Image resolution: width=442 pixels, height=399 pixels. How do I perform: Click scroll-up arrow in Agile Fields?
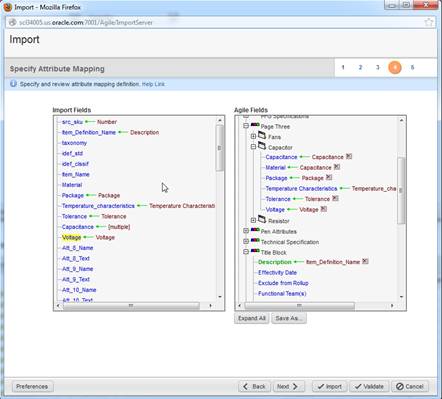click(x=401, y=120)
